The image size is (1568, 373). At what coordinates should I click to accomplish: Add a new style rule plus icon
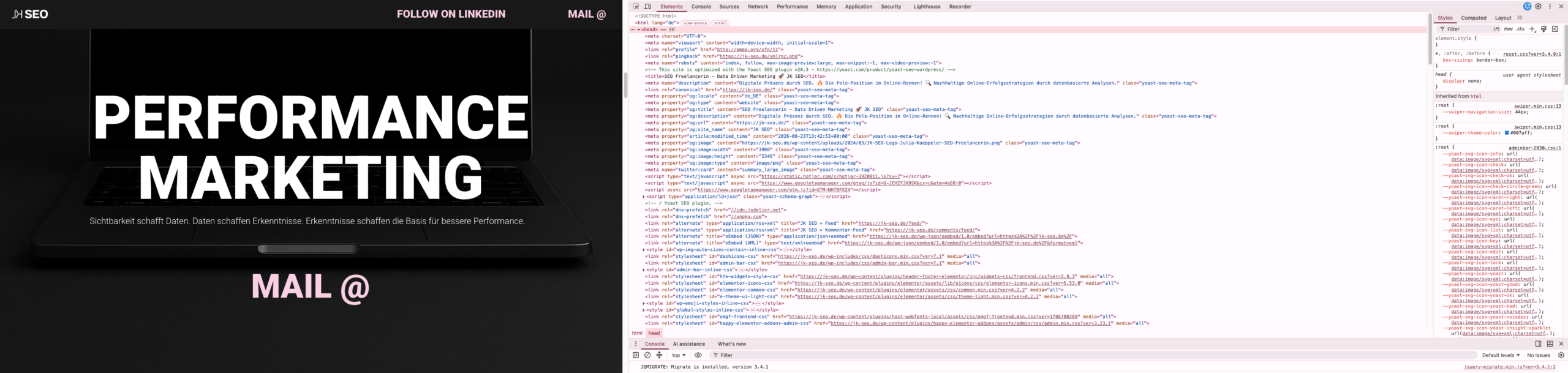[x=1532, y=29]
